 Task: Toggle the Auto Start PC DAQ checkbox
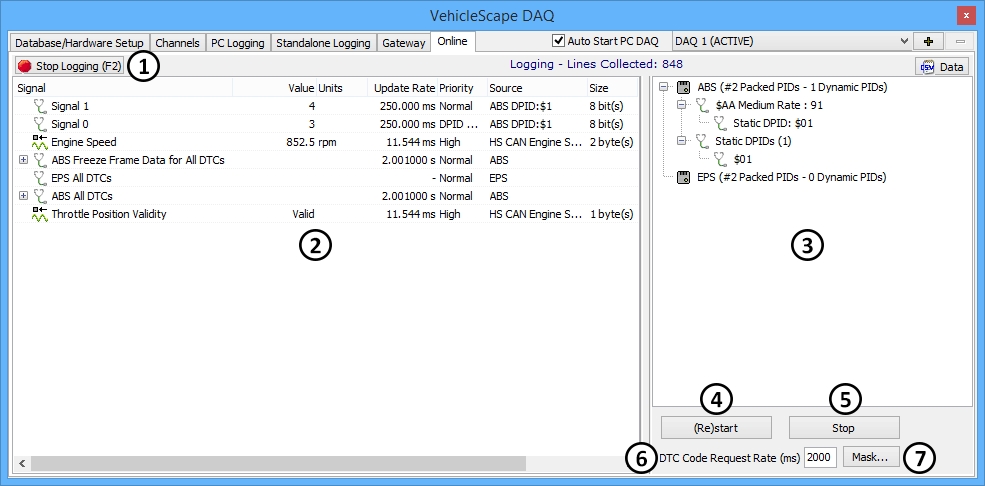click(559, 42)
